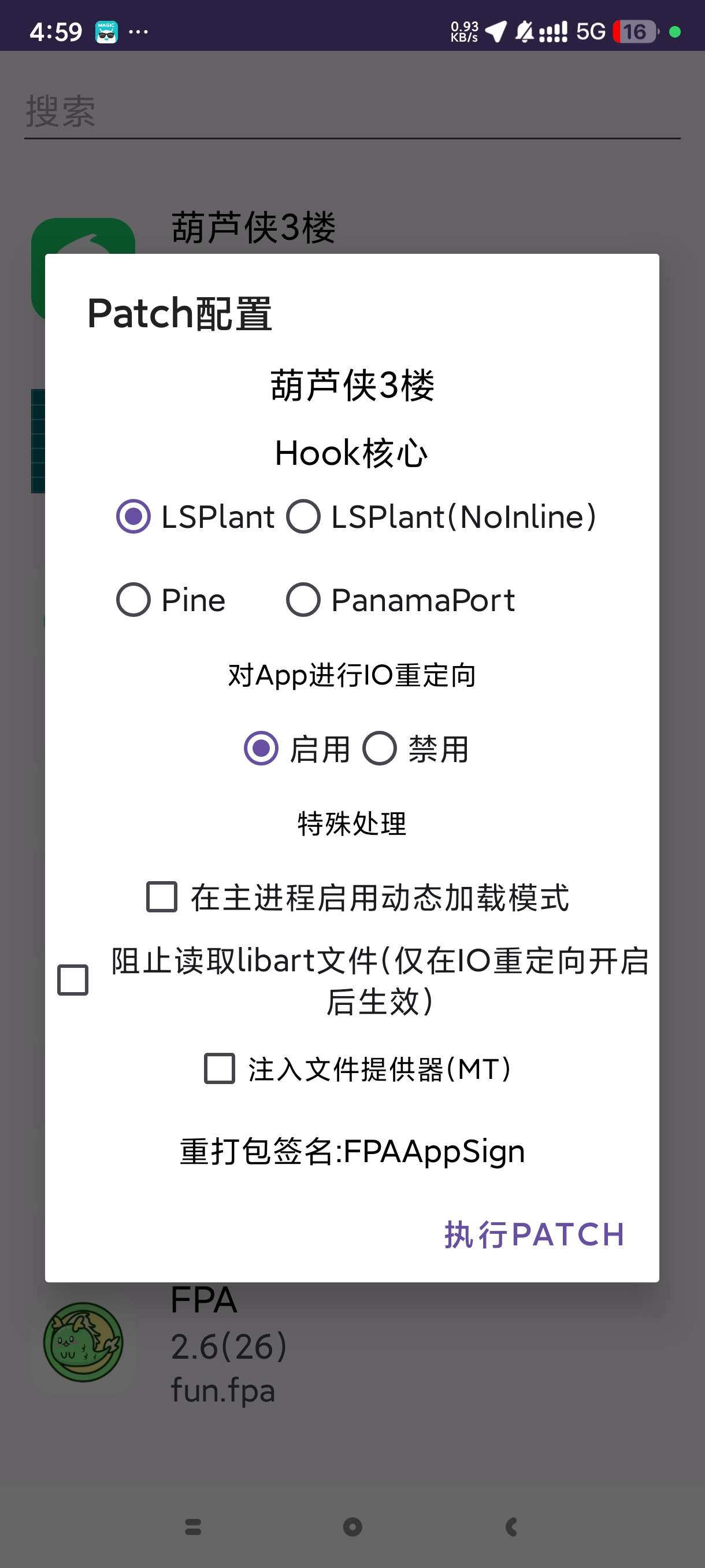
Task: Enable 注入文件提供器(MT) checkbox
Action: click(x=220, y=1069)
